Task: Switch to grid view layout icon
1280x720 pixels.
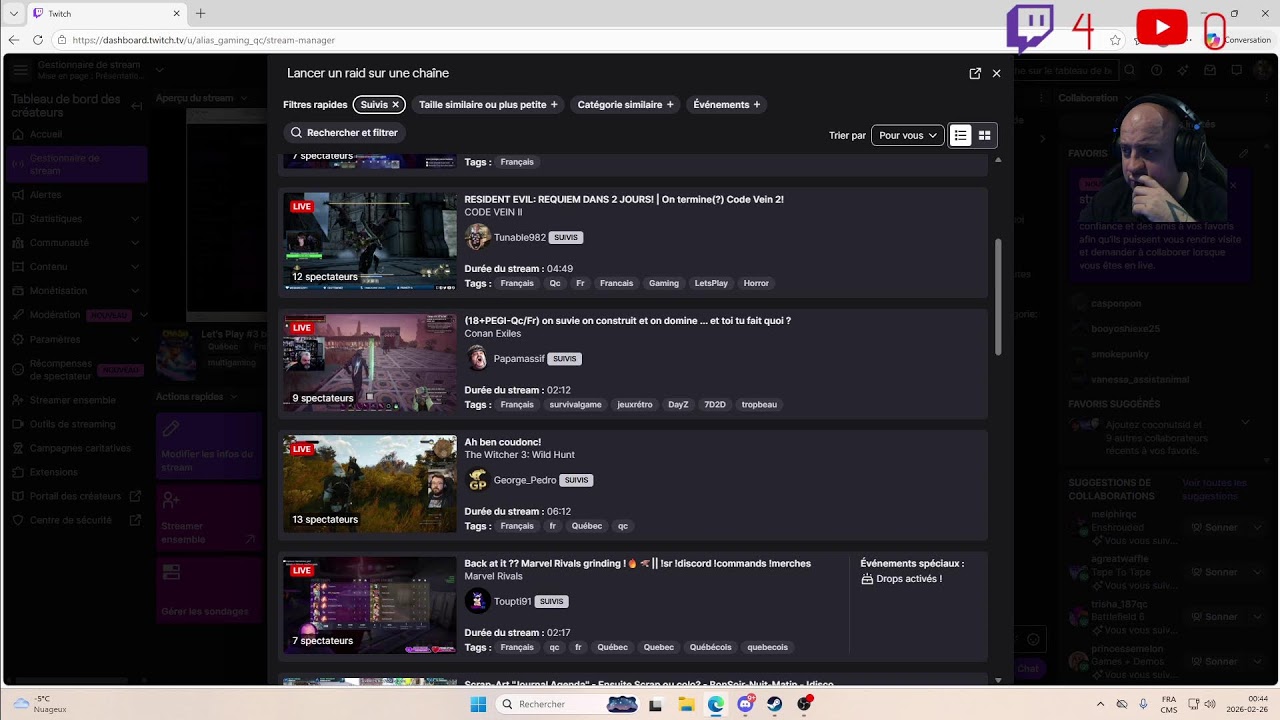Action: tap(984, 135)
